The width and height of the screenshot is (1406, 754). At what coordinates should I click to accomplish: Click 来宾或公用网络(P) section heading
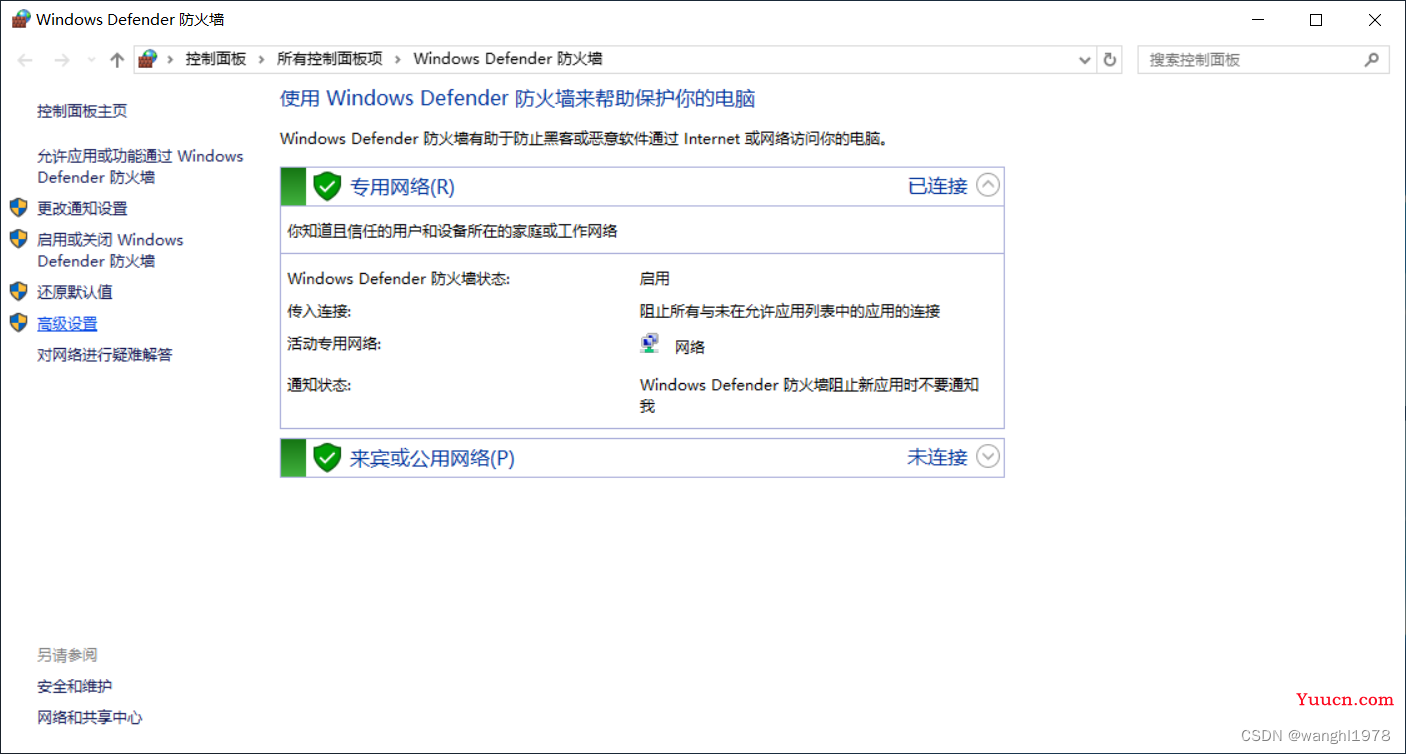click(x=432, y=458)
